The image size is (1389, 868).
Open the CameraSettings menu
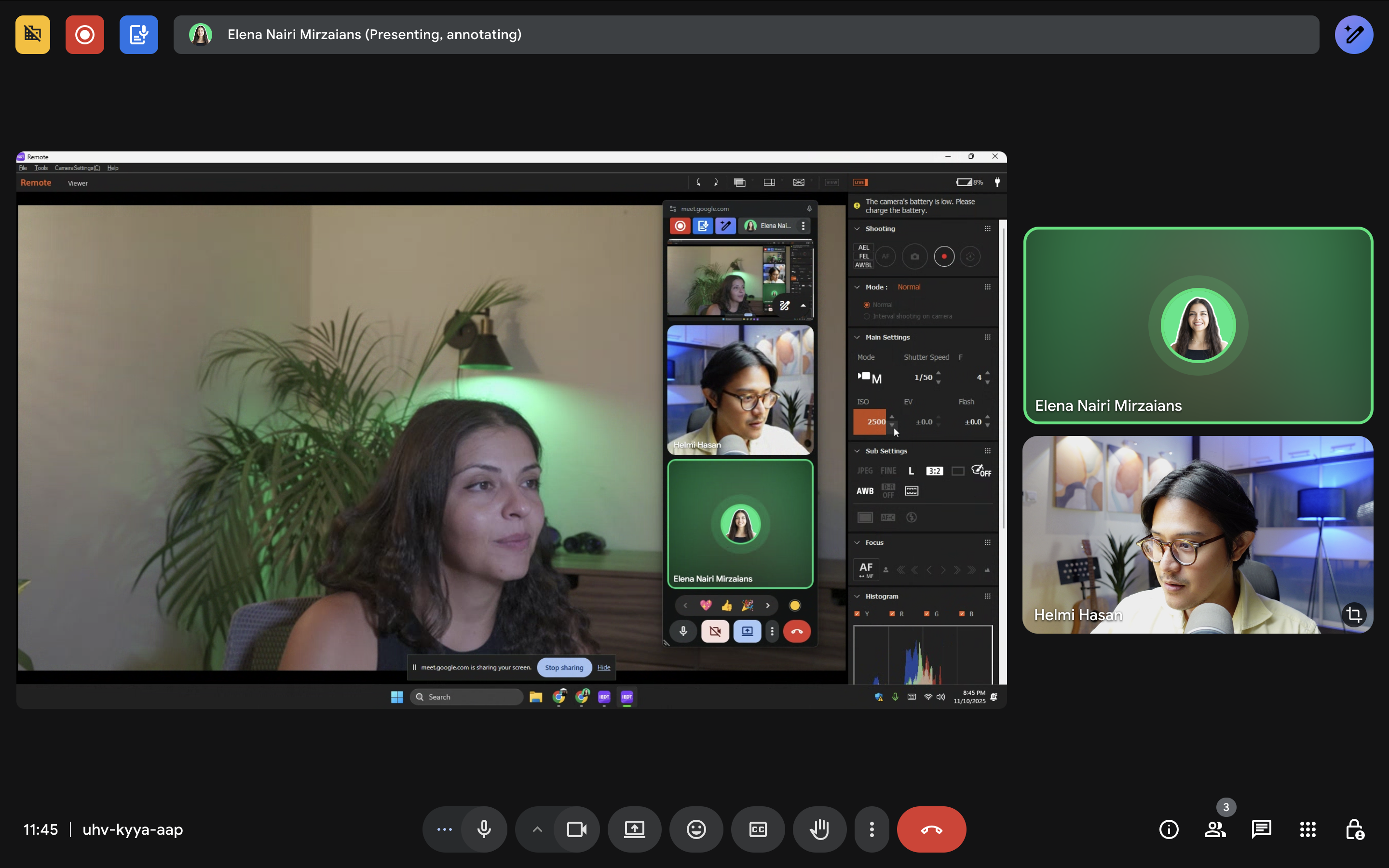pos(77,168)
